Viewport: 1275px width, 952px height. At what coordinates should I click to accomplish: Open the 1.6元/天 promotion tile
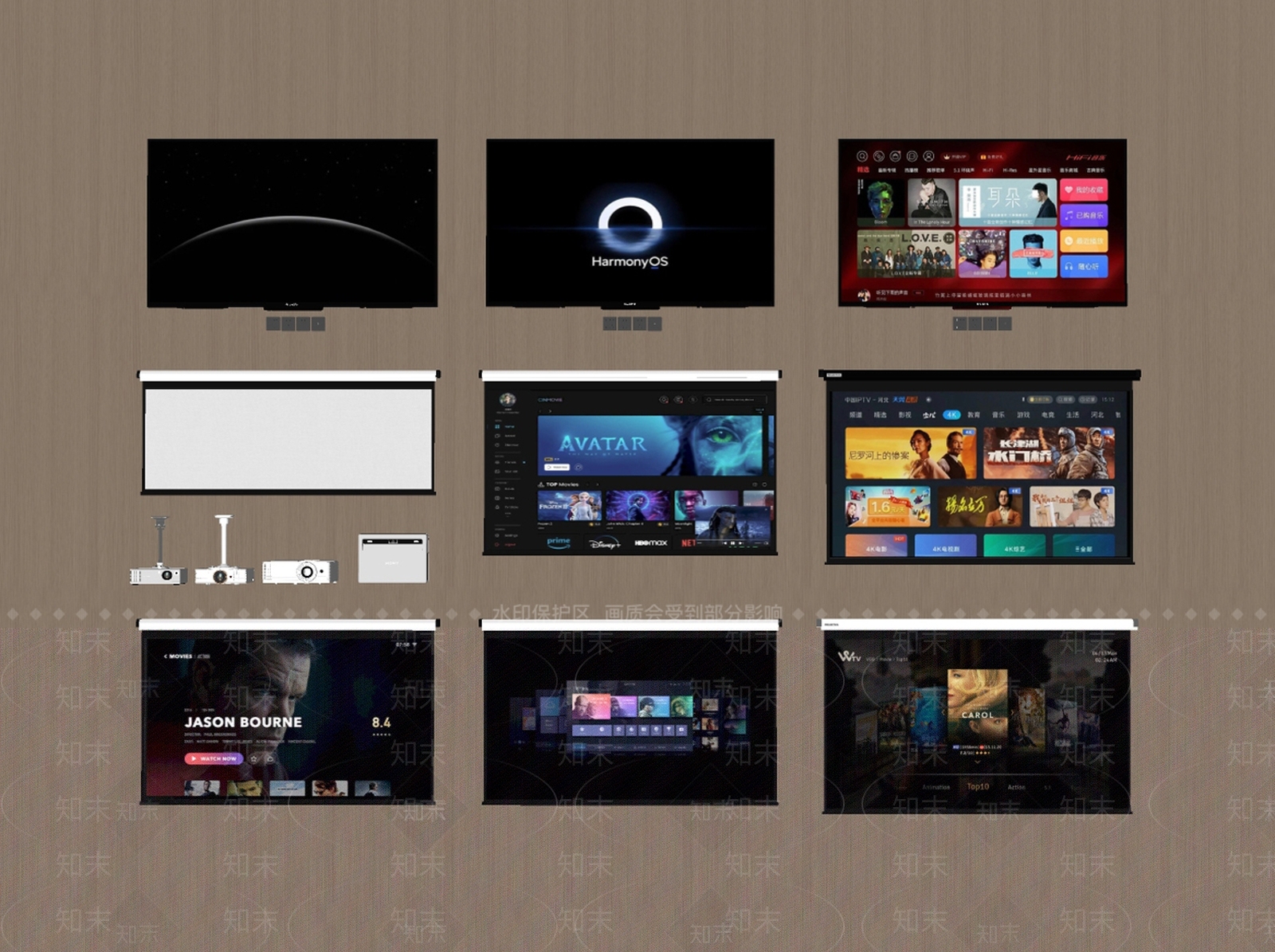(x=888, y=507)
